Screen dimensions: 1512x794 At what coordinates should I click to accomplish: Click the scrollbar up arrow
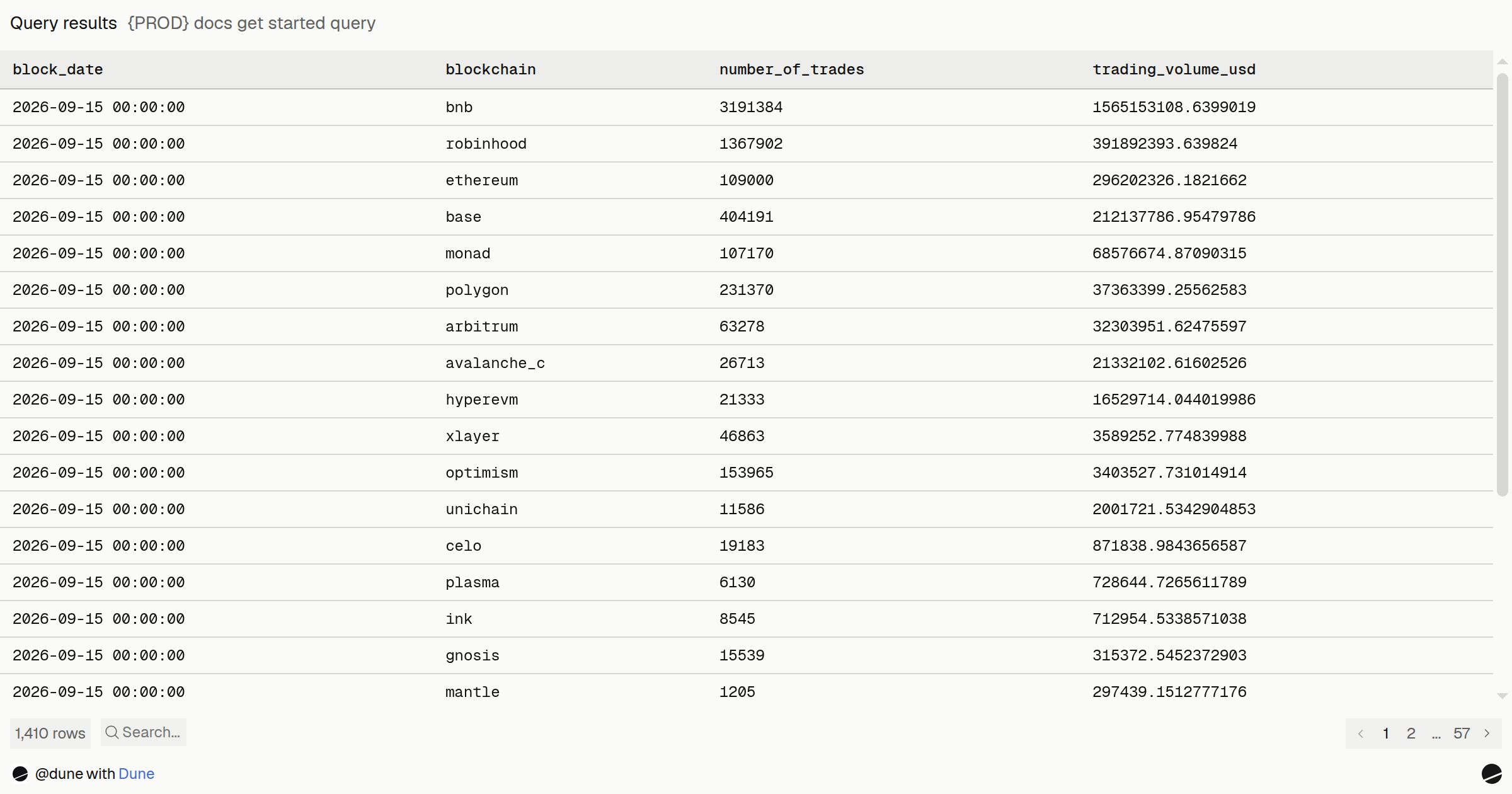click(x=1503, y=62)
